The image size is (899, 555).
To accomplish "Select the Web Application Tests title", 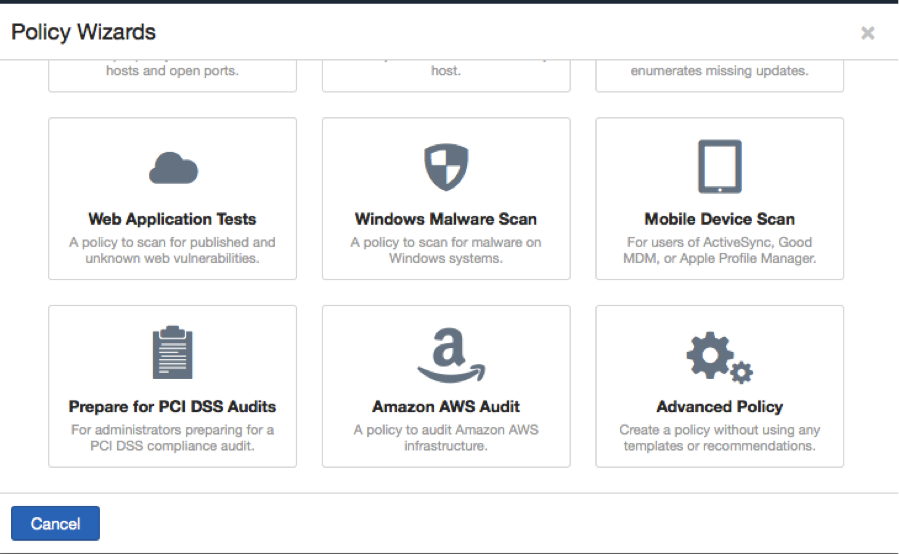I will tap(172, 219).
